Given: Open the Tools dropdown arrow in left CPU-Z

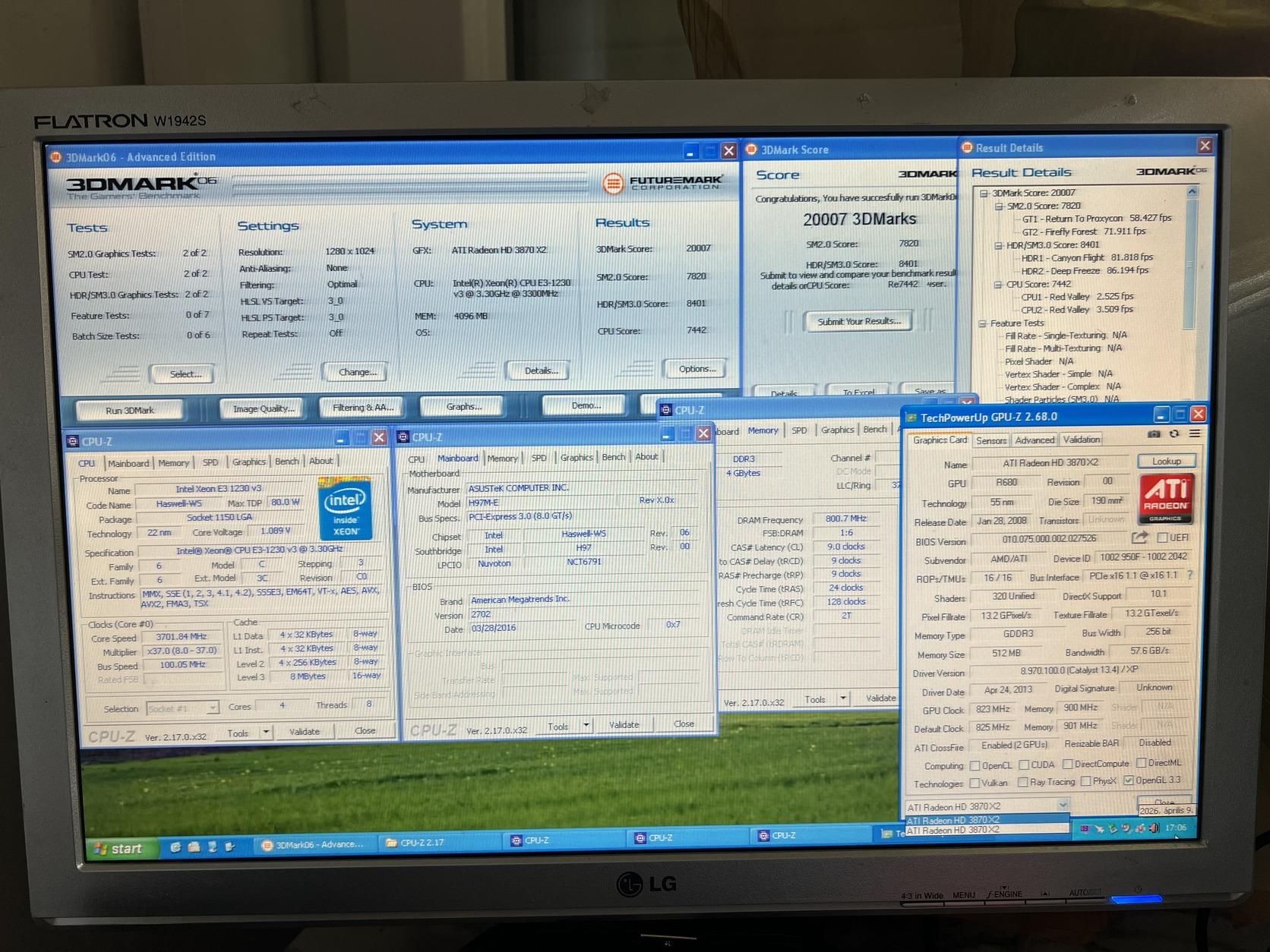Looking at the screenshot, I should (266, 732).
